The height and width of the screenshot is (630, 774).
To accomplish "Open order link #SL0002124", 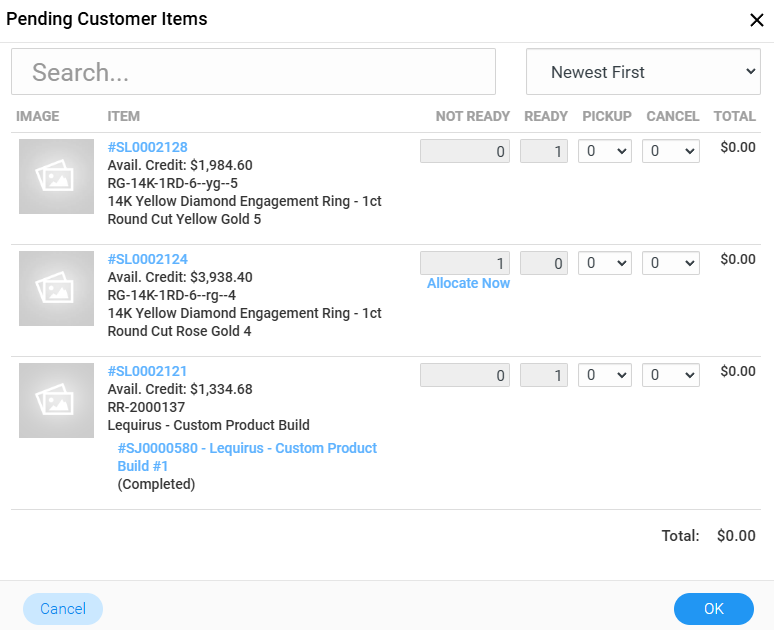I will tap(147, 259).
